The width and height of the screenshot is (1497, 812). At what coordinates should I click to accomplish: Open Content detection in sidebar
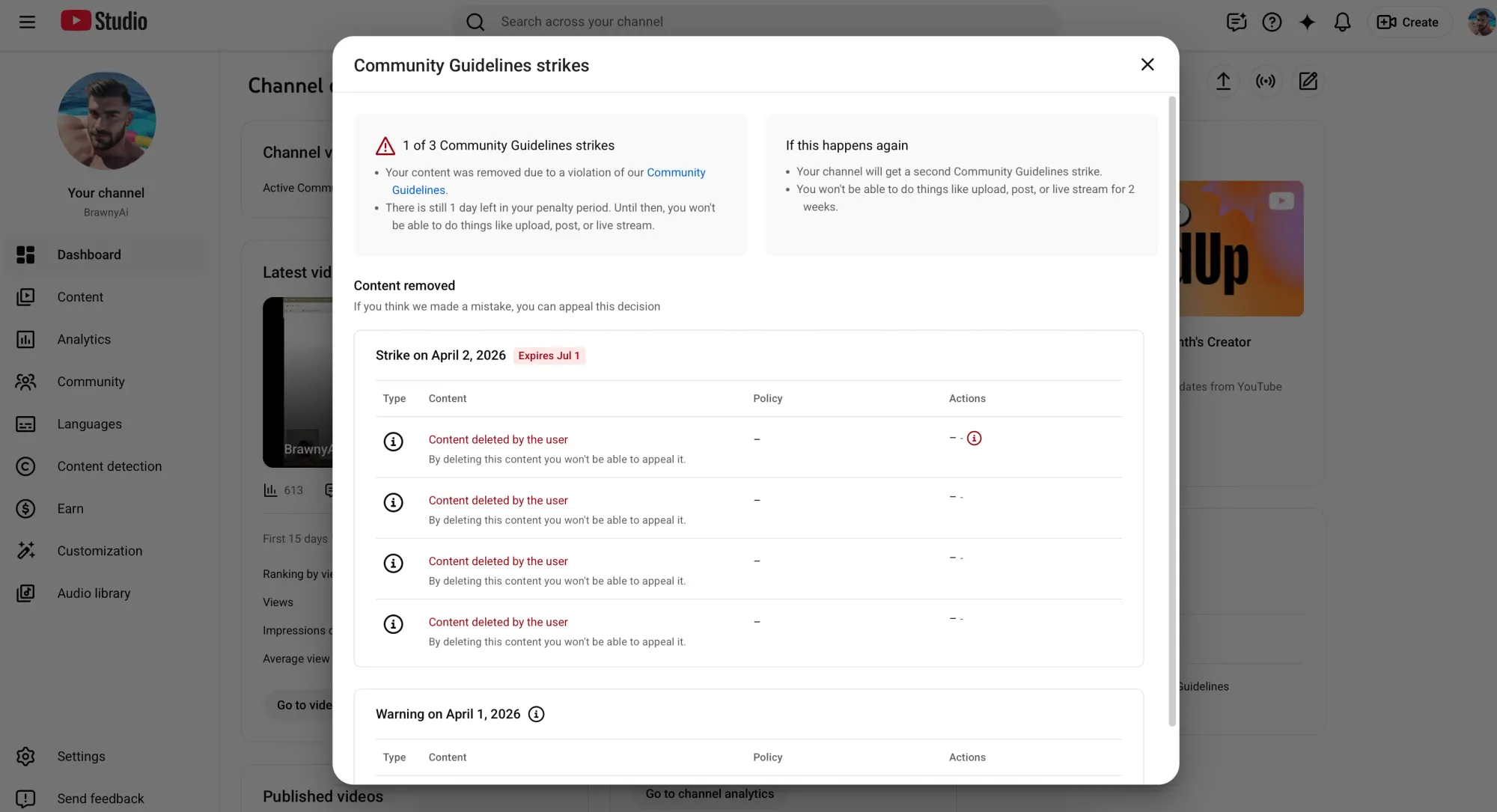pyautogui.click(x=109, y=466)
